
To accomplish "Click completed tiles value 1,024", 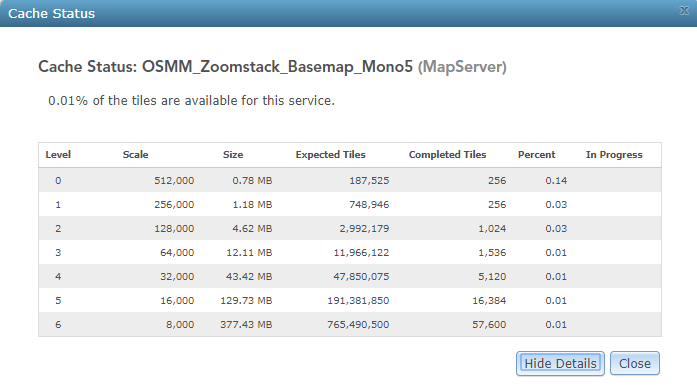I will pyautogui.click(x=492, y=228).
